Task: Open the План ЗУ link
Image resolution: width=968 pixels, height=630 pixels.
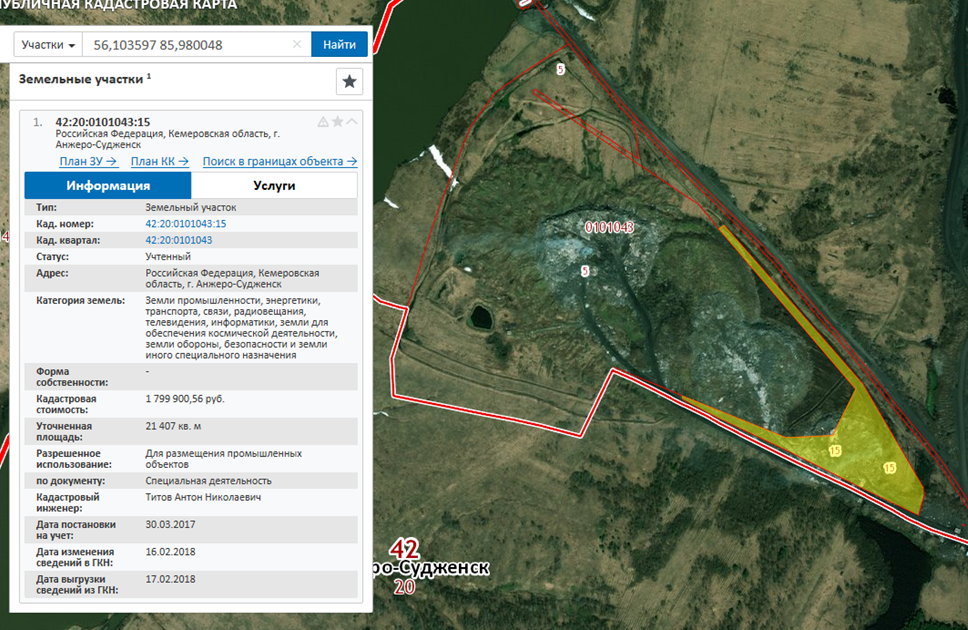Action: pos(88,161)
